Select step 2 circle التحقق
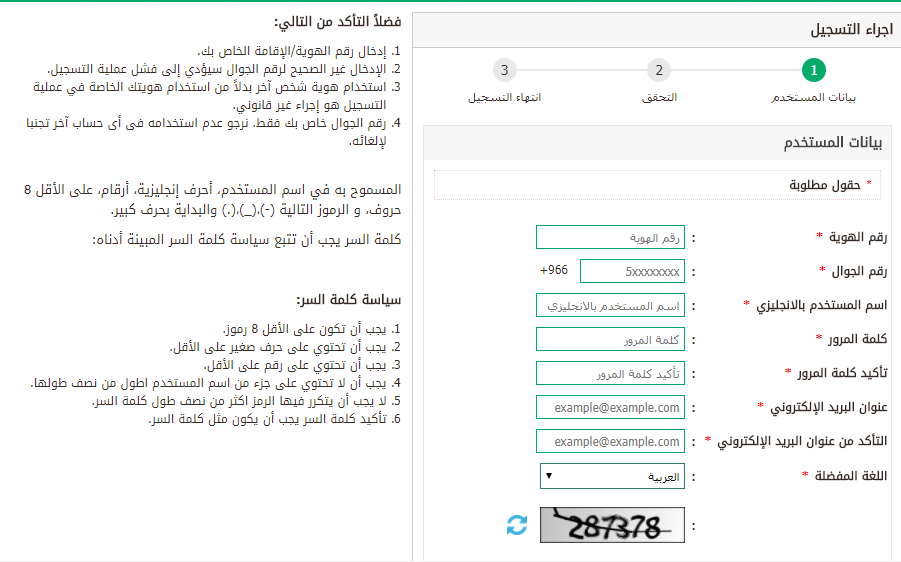Screen dimensions: 901x562 (659, 70)
